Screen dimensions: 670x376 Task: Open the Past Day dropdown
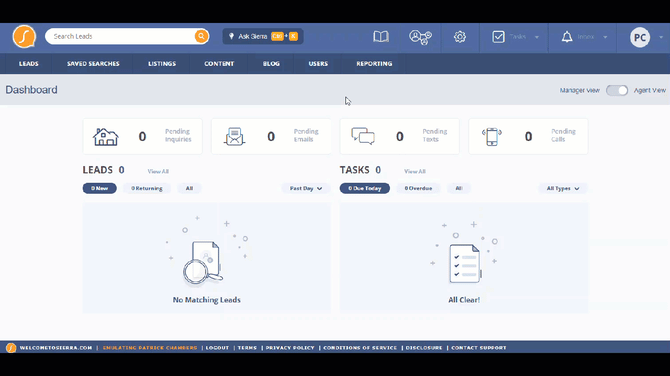point(306,188)
